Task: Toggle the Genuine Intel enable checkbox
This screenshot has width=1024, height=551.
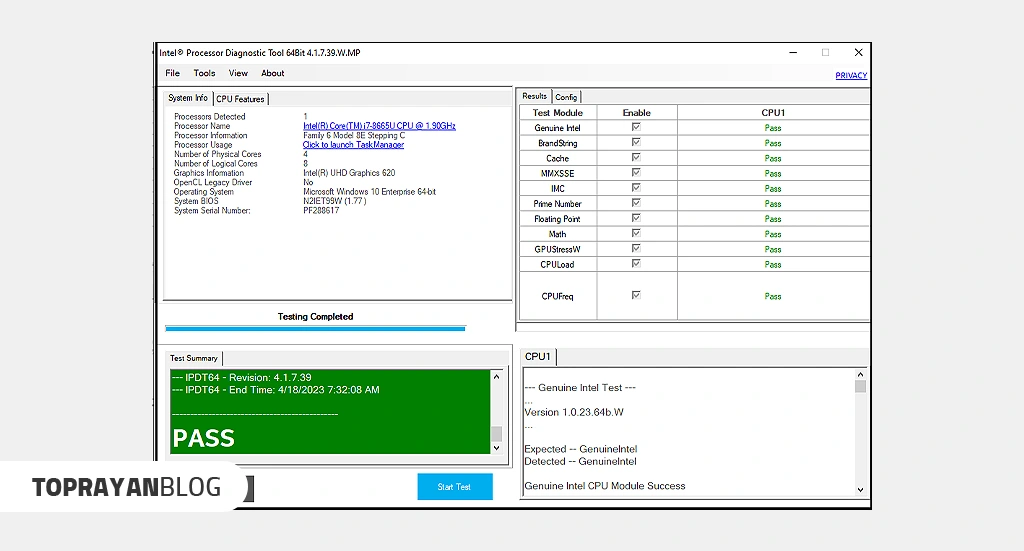Action: 636,127
